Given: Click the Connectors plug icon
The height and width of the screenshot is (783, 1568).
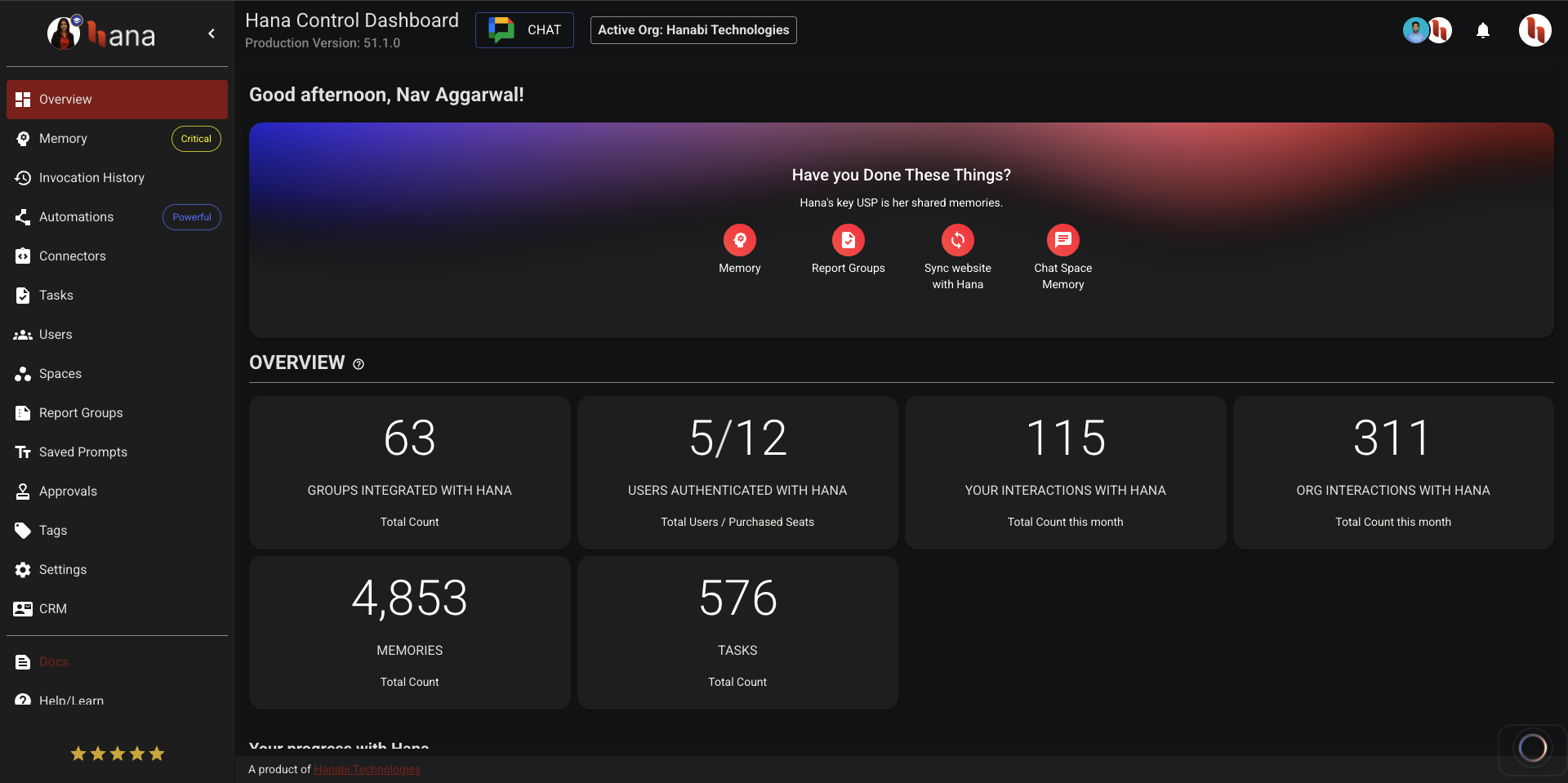Looking at the screenshot, I should (x=23, y=256).
